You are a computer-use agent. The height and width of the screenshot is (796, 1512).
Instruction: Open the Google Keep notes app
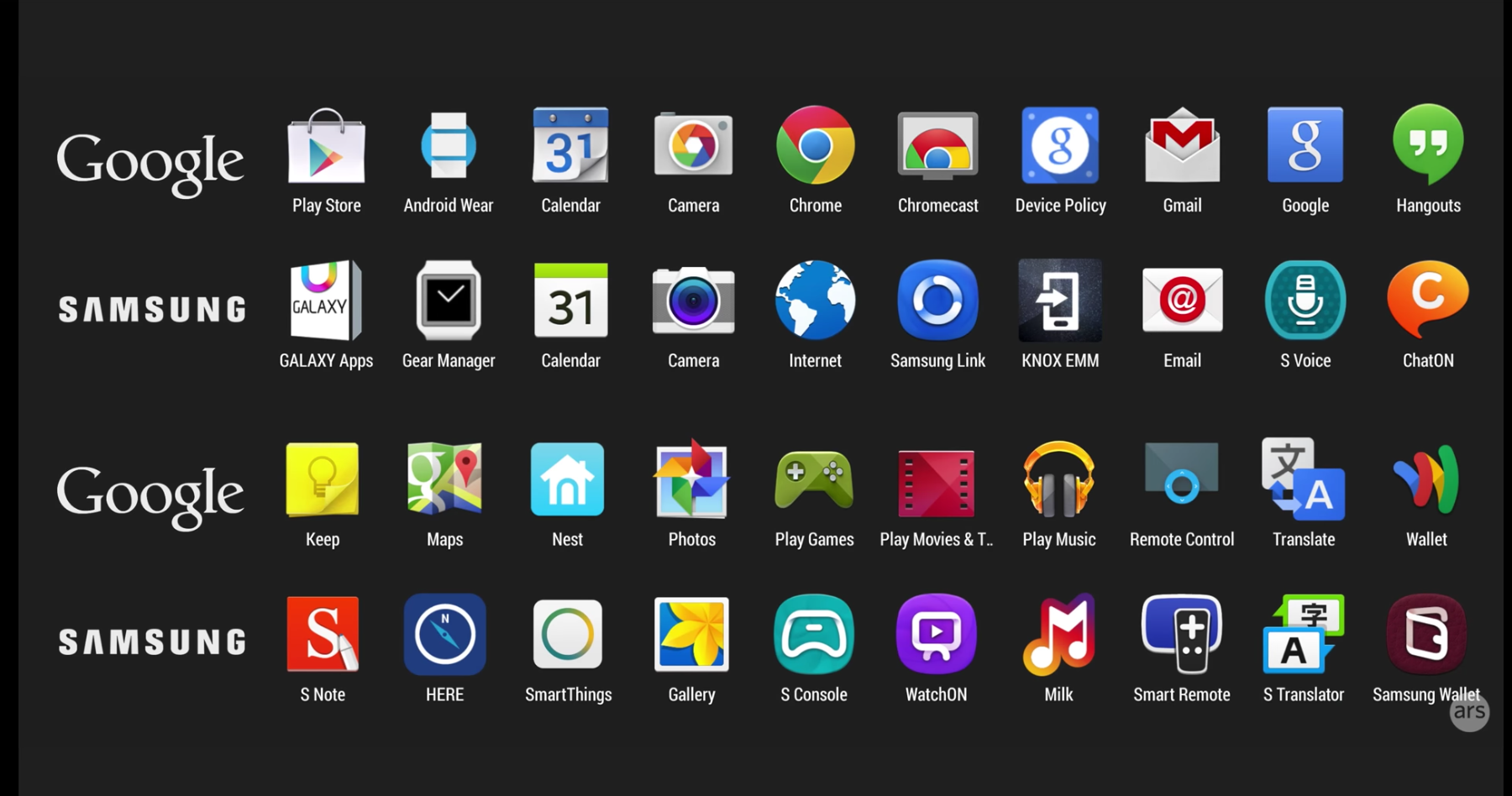(323, 479)
